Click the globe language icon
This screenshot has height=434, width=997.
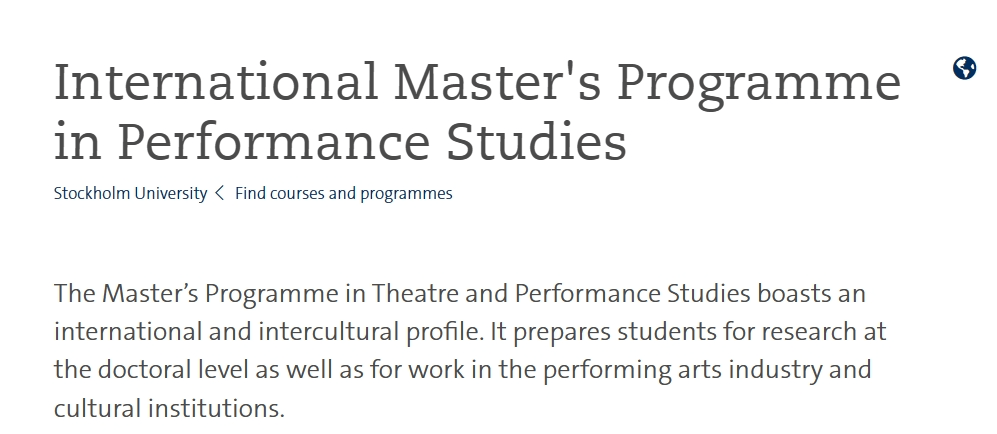point(964,68)
